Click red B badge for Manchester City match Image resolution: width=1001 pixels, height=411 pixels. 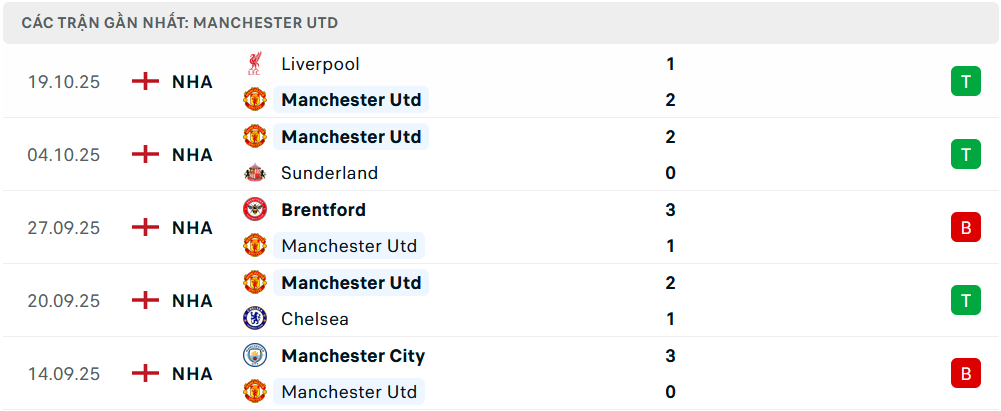click(965, 374)
